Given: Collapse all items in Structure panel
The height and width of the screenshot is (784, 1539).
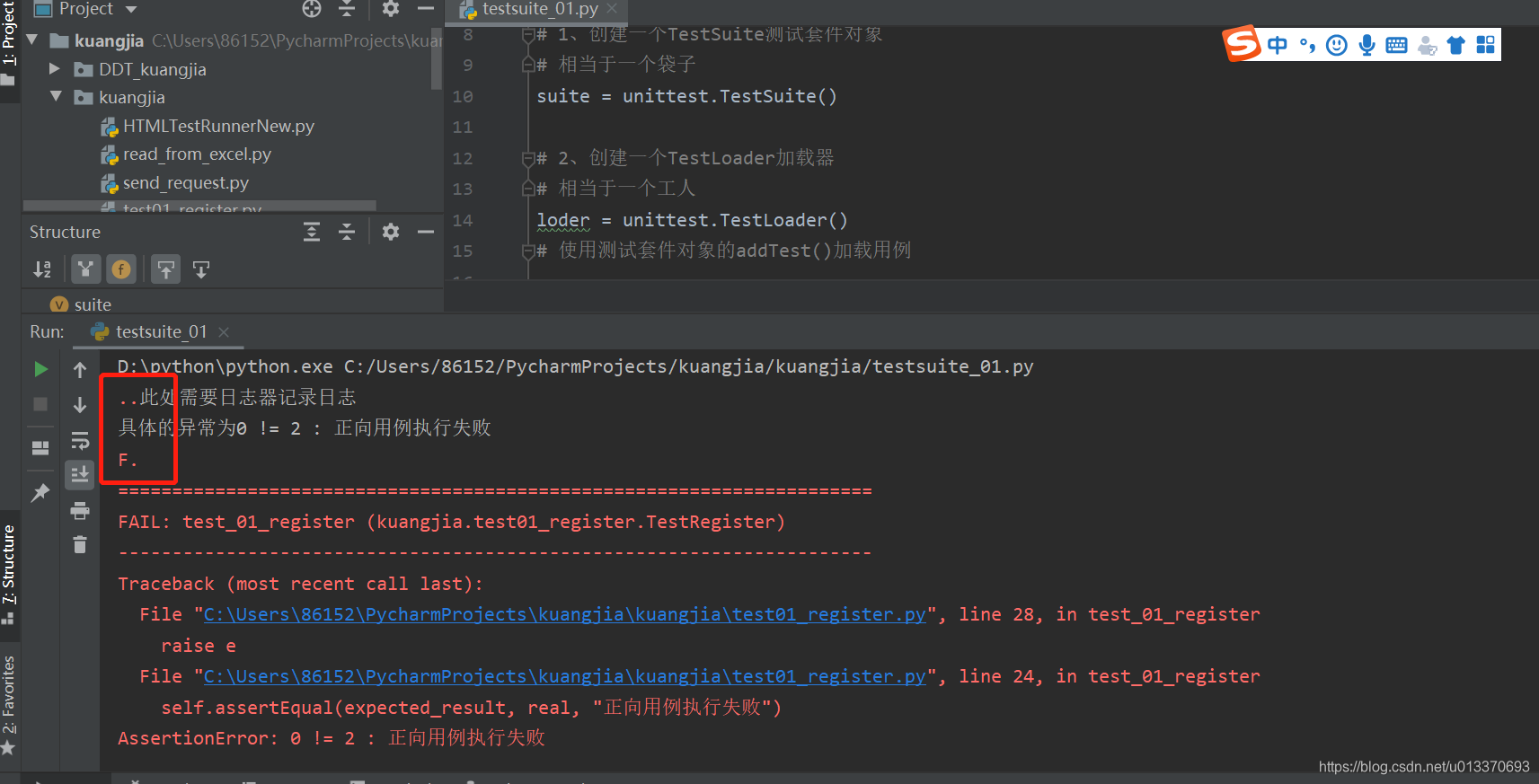Looking at the screenshot, I should [347, 232].
